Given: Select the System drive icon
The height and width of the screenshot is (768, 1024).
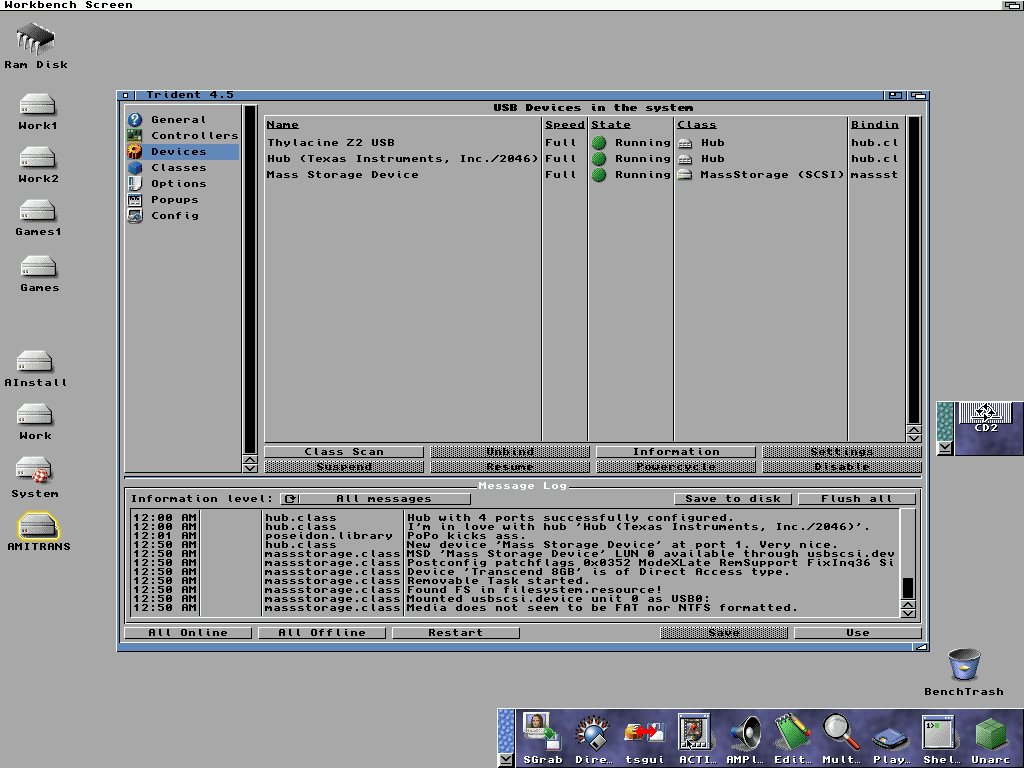Looking at the screenshot, I should [35, 470].
